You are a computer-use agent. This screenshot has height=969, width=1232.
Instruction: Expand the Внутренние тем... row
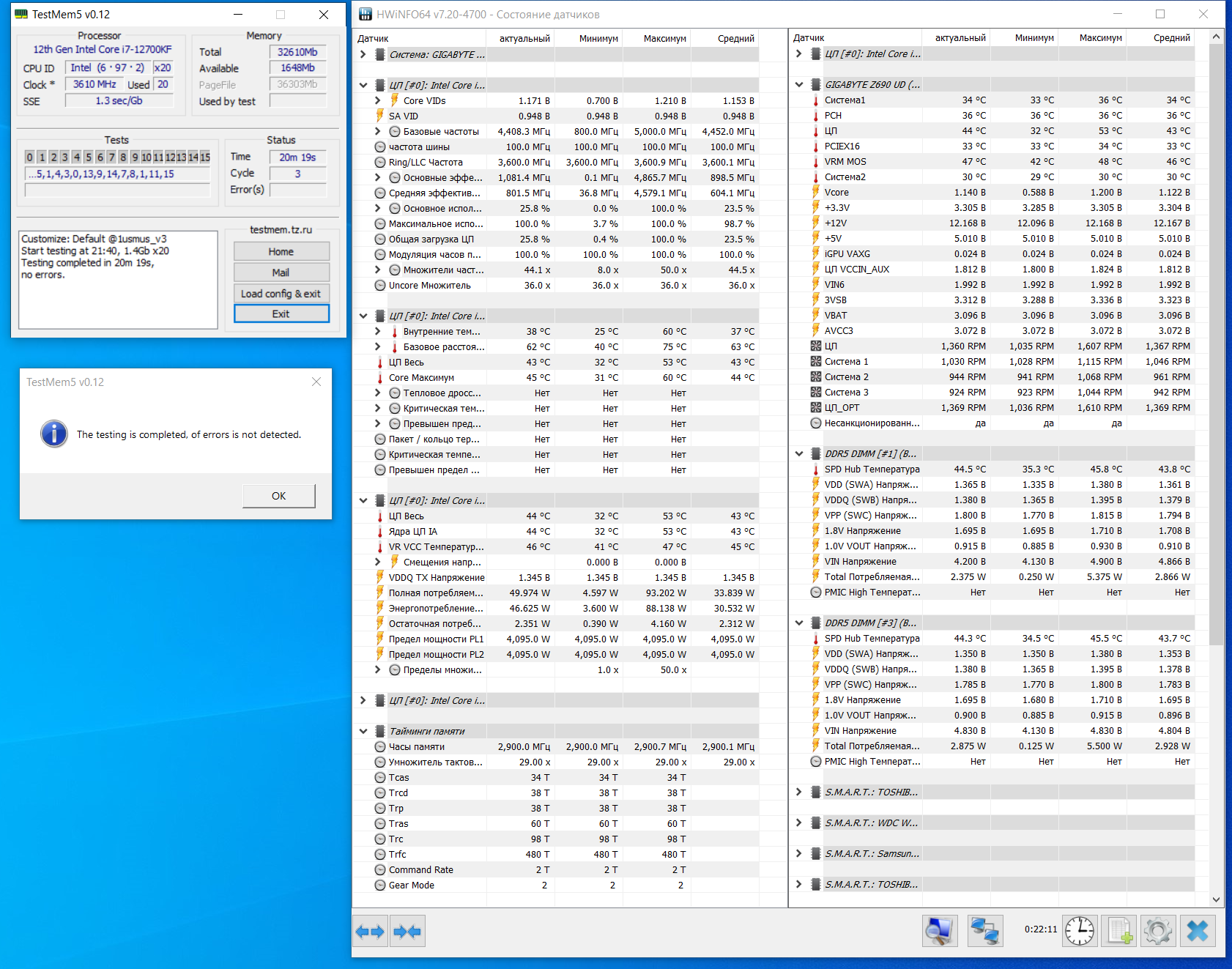[377, 331]
